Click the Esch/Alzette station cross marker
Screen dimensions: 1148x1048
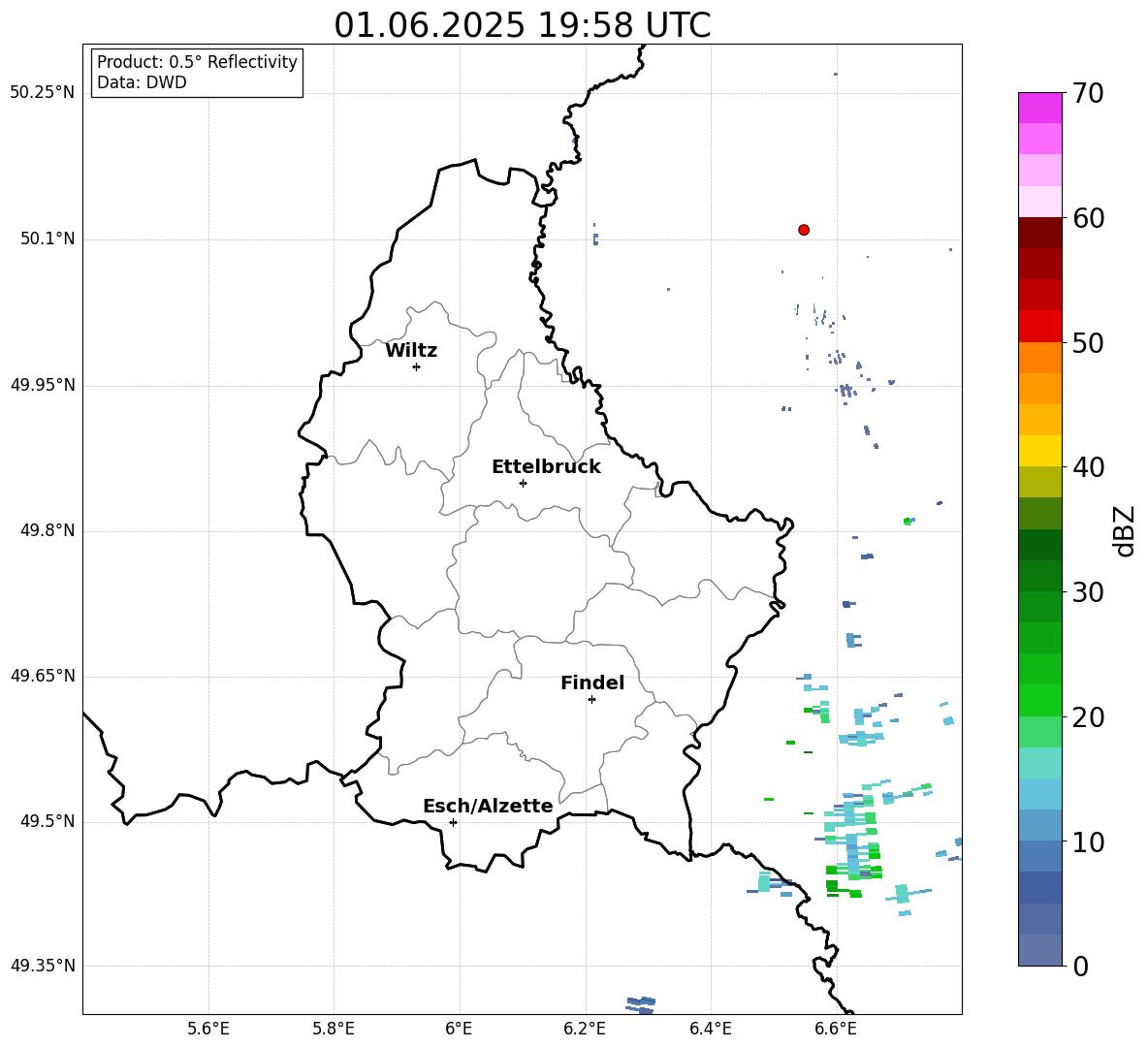[453, 822]
